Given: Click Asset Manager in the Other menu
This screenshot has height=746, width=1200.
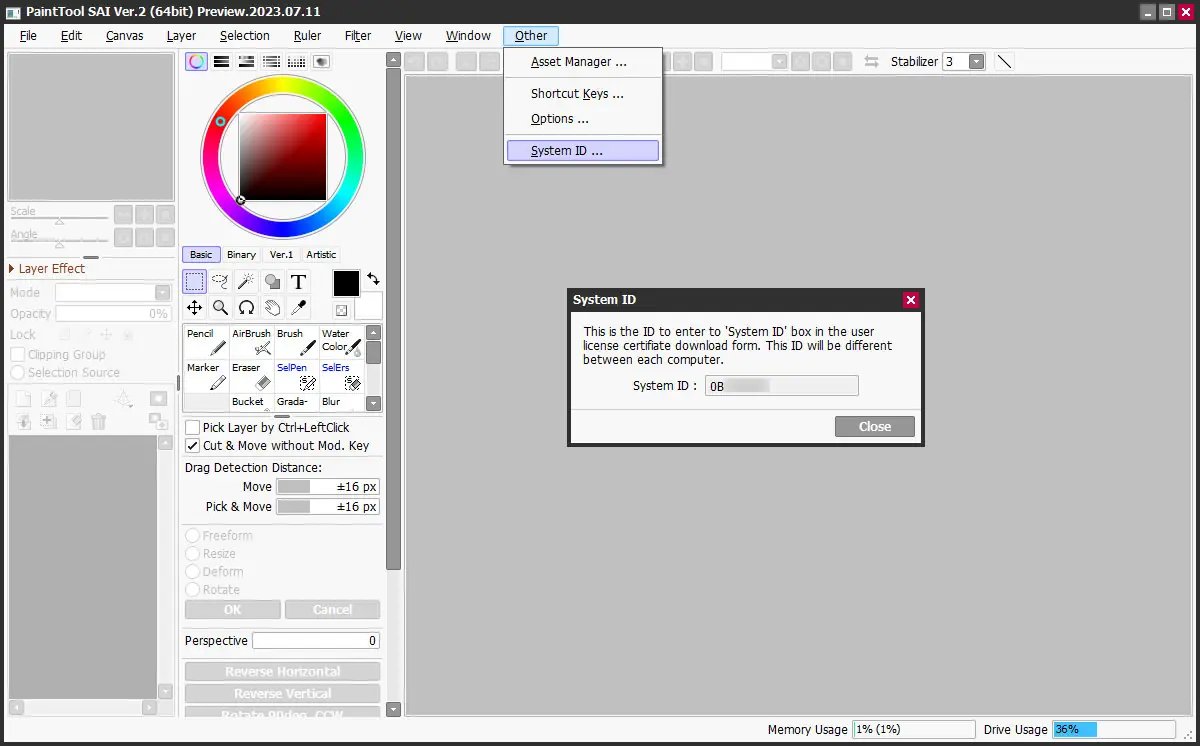Looking at the screenshot, I should 582,62.
